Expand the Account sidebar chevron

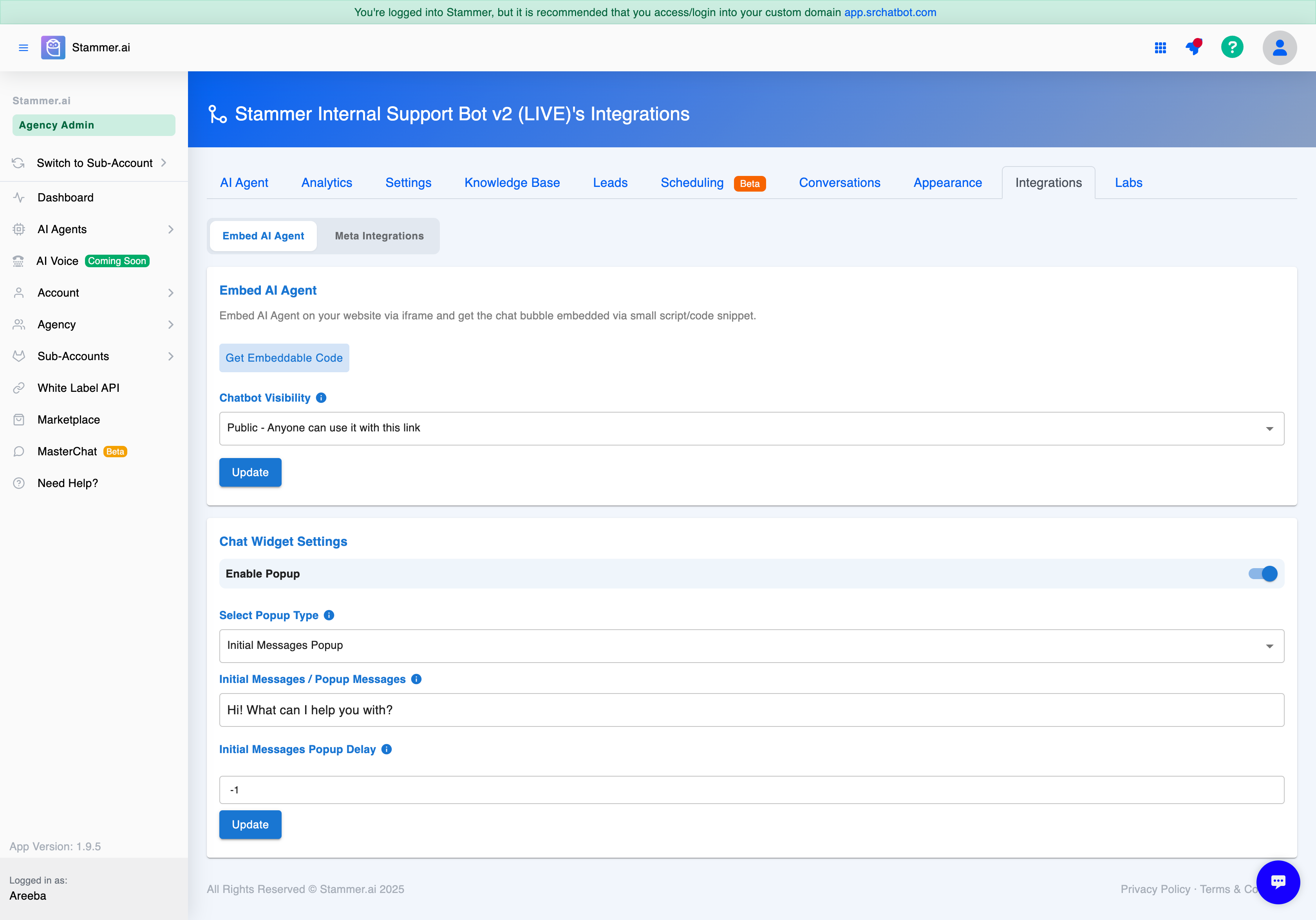pos(171,293)
